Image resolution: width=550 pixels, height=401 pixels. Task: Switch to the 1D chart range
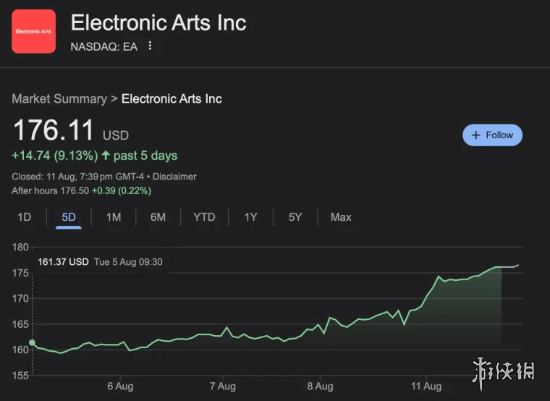[x=24, y=217]
